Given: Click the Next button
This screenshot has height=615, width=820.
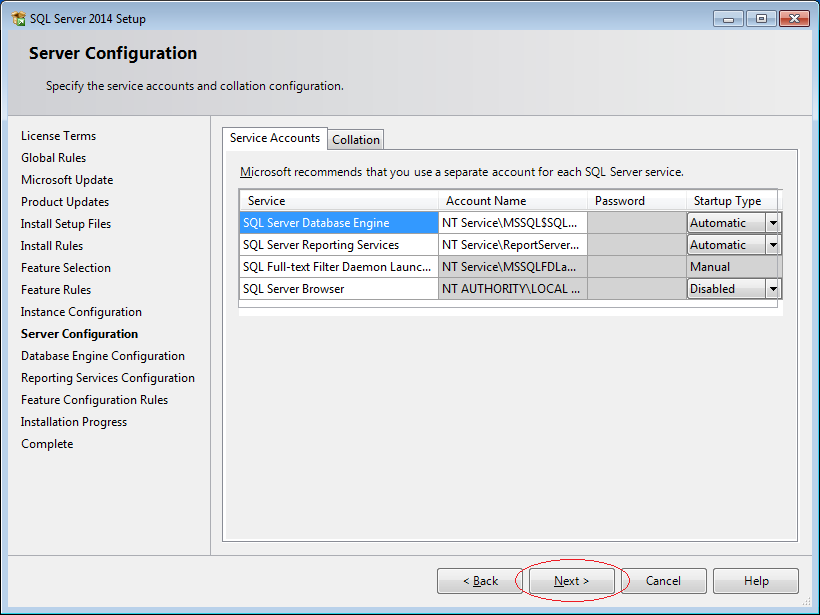Looking at the screenshot, I should 572,581.
